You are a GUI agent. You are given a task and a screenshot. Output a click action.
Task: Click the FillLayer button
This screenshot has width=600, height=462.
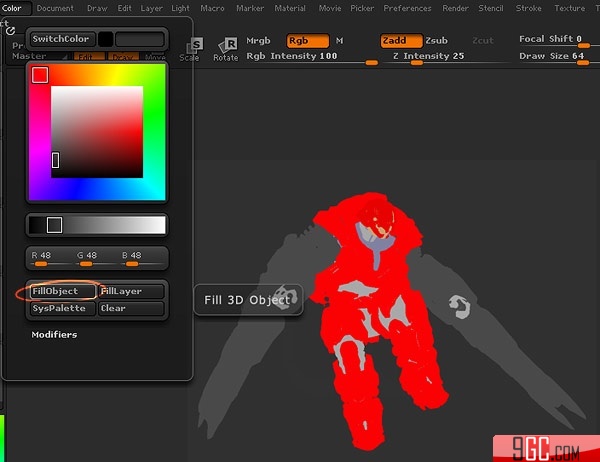click(131, 291)
